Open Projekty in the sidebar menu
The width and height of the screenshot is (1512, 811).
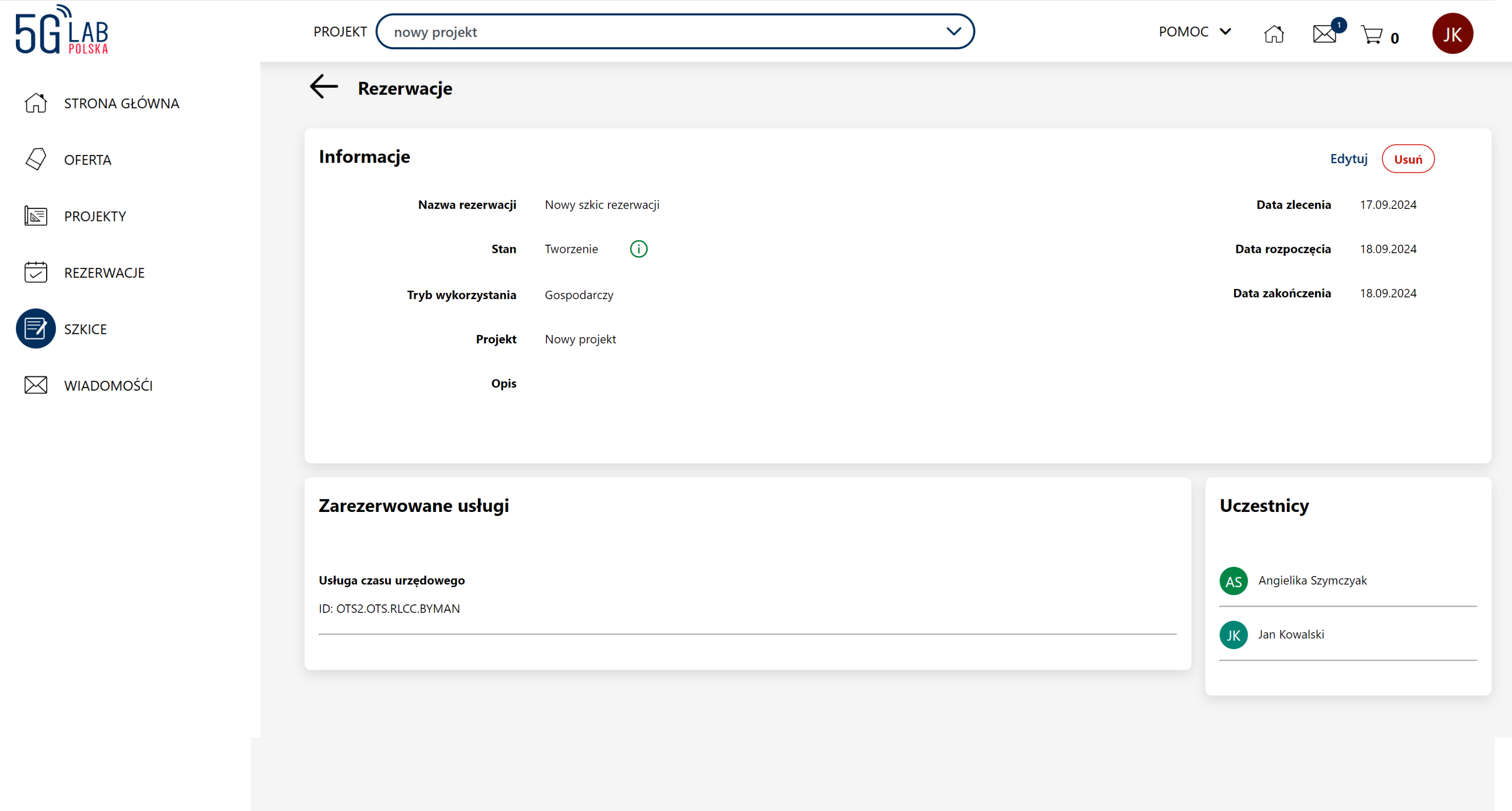tap(94, 216)
